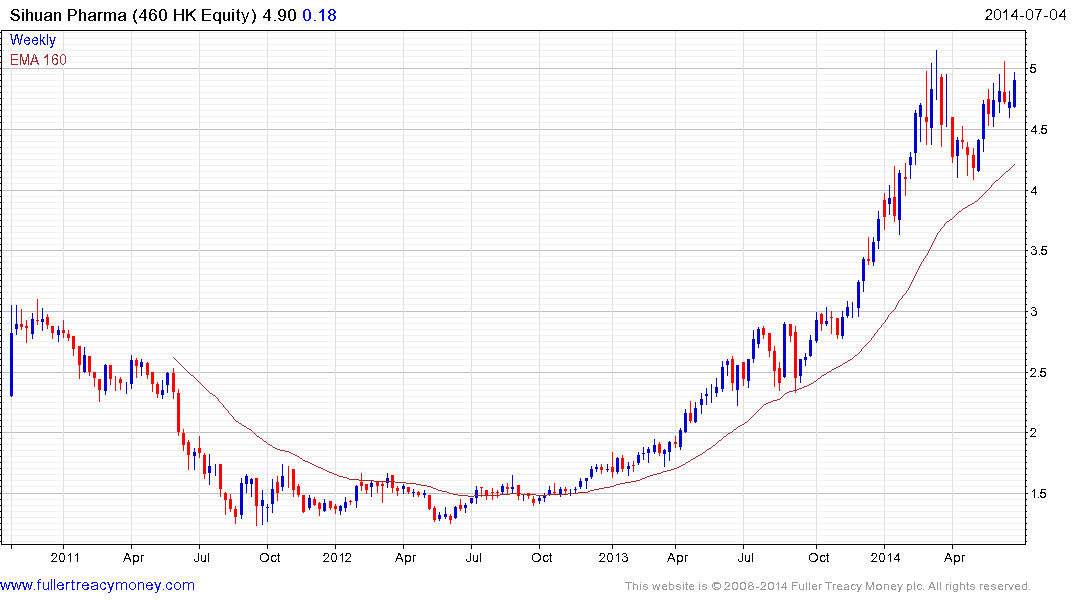Click the copyright notice text
The width and height of the screenshot is (1075, 600).
pos(828,586)
